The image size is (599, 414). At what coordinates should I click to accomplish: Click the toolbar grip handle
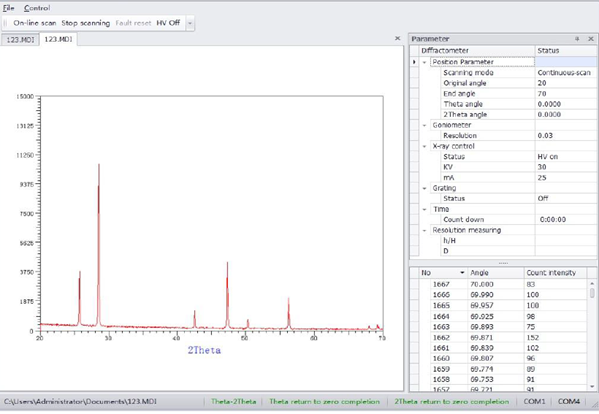5,23
